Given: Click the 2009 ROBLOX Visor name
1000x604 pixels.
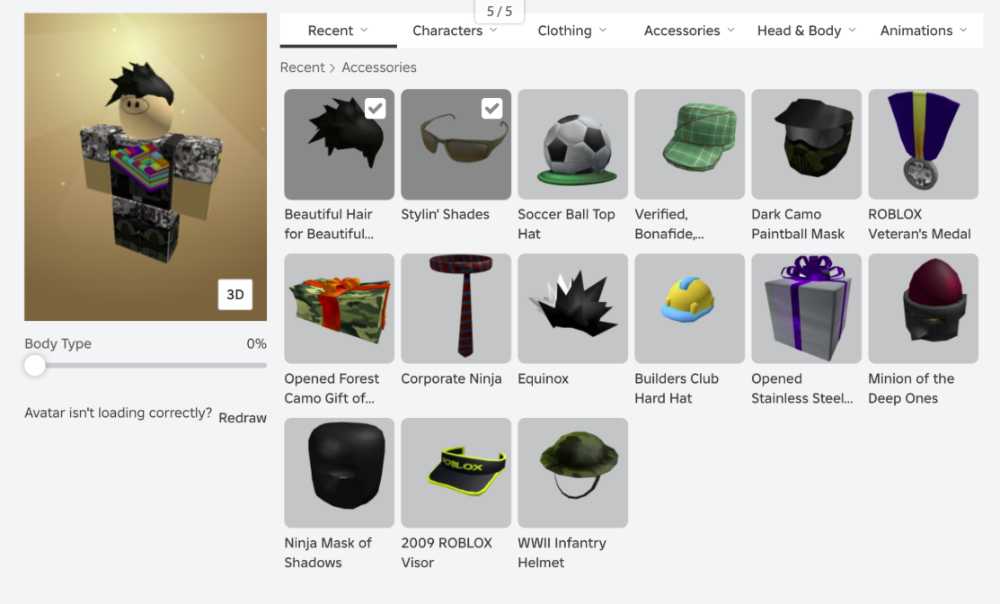Looking at the screenshot, I should click(446, 553).
